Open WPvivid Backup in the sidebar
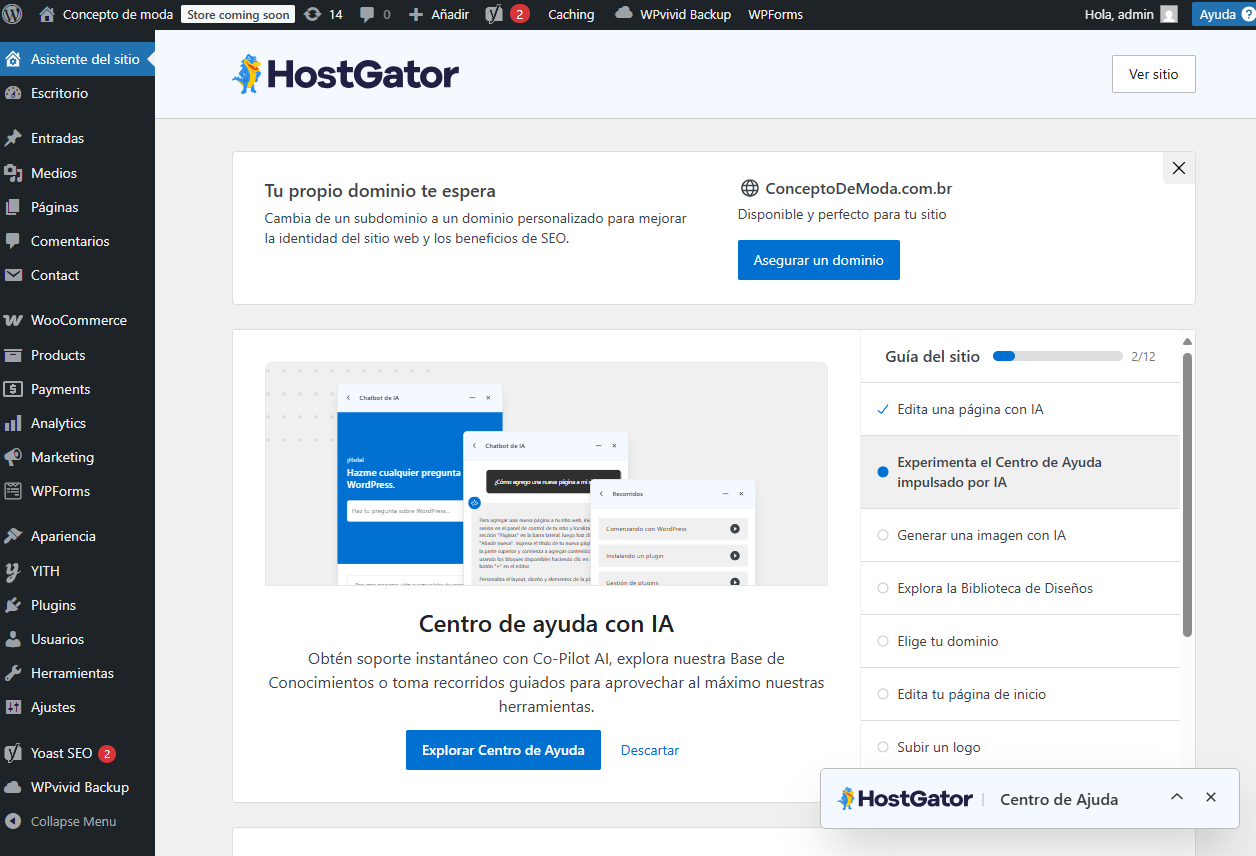The image size is (1256, 856). point(77,787)
